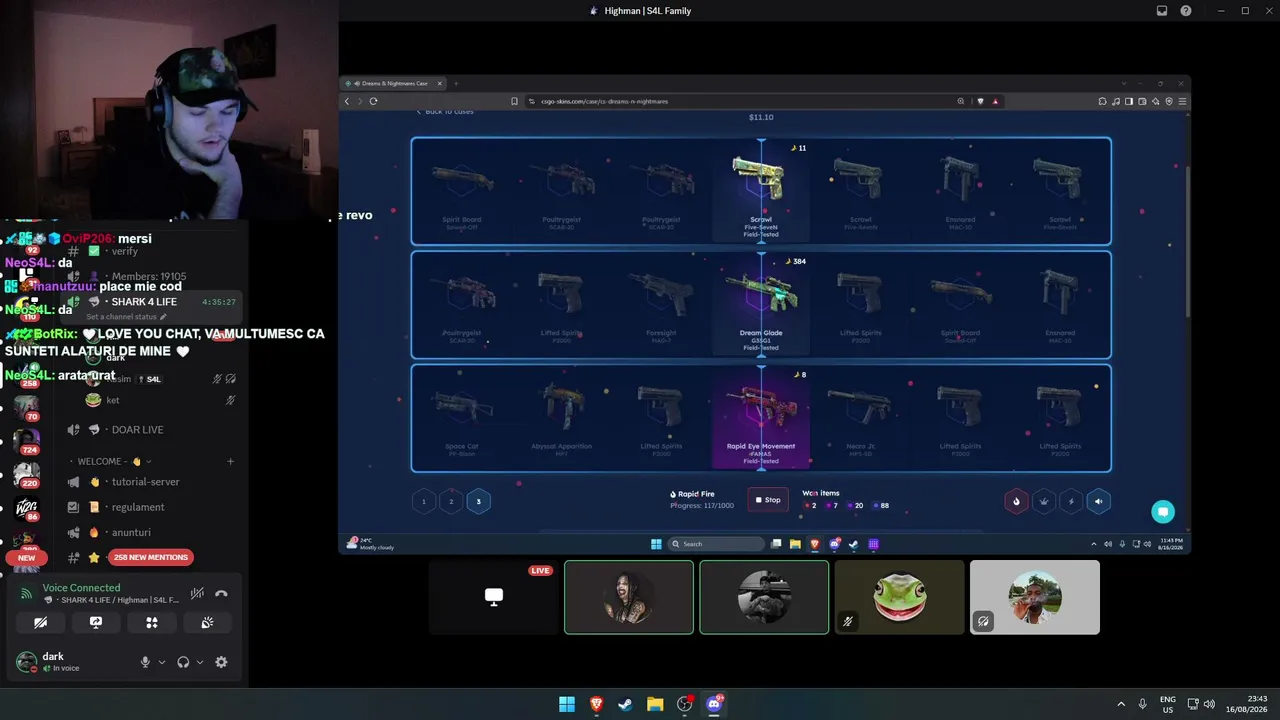Open Discord activities launcher
The width and height of the screenshot is (1280, 720).
click(152, 622)
